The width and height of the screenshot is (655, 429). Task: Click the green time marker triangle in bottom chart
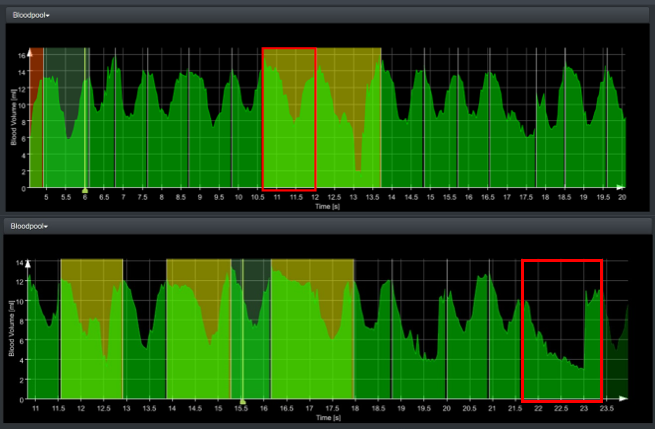pos(241,399)
